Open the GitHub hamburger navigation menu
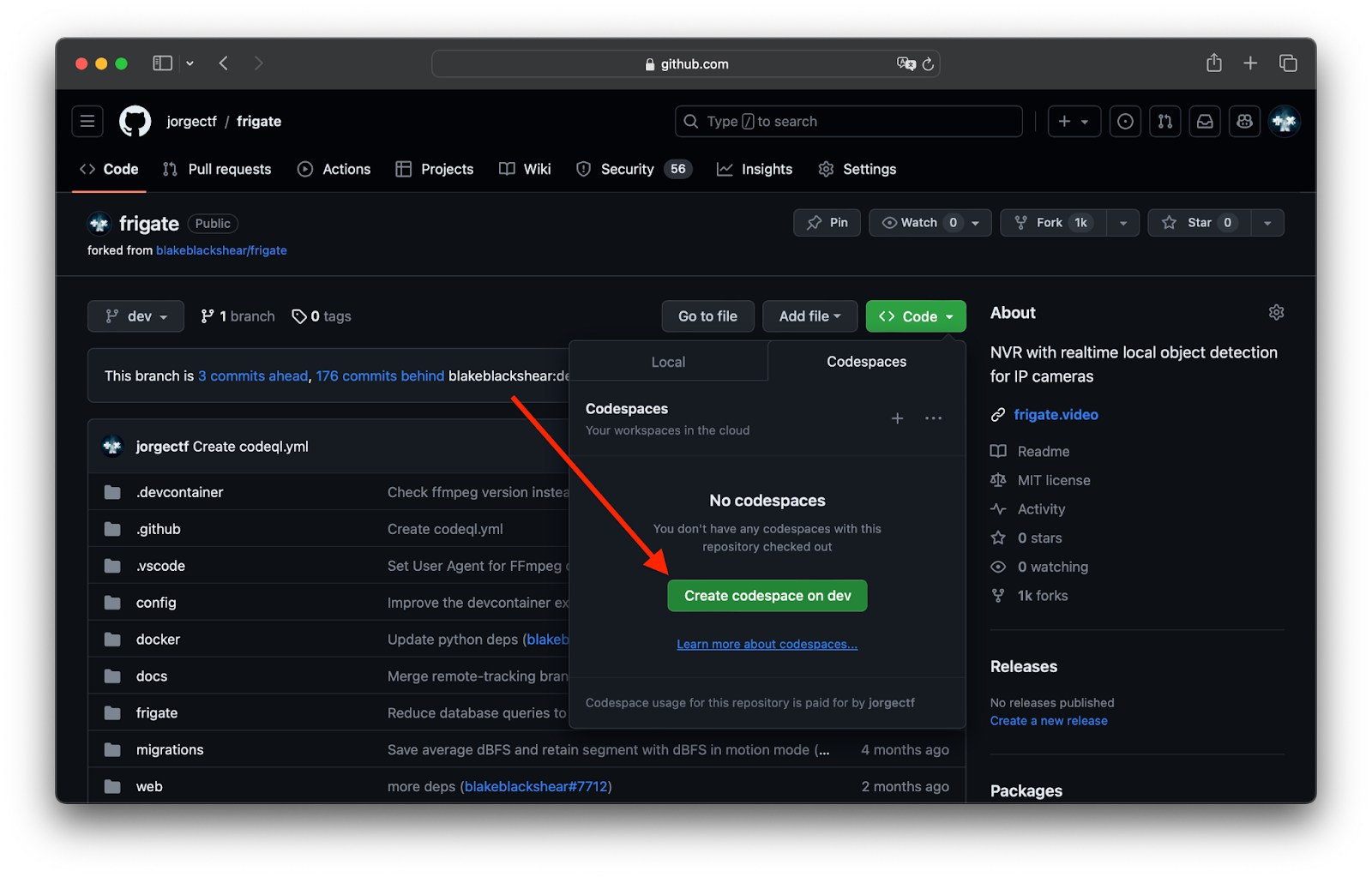Image resolution: width=1372 pixels, height=877 pixels. (87, 122)
